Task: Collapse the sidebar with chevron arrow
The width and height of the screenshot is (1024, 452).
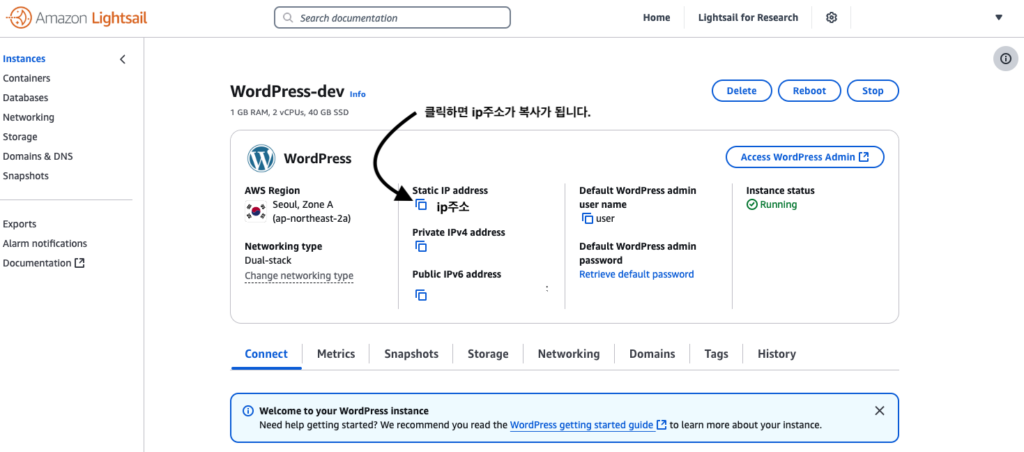Action: point(123,59)
